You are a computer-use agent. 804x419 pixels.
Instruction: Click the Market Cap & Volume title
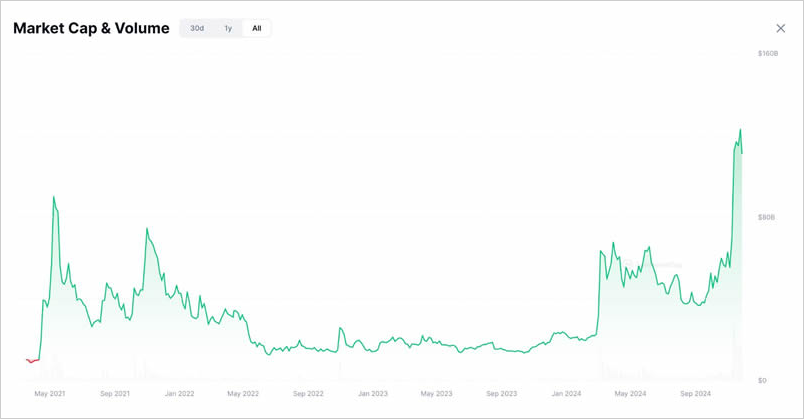[91, 28]
